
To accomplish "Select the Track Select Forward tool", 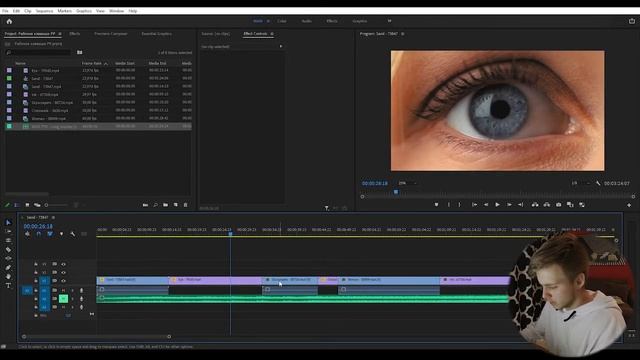I will click(x=8, y=231).
